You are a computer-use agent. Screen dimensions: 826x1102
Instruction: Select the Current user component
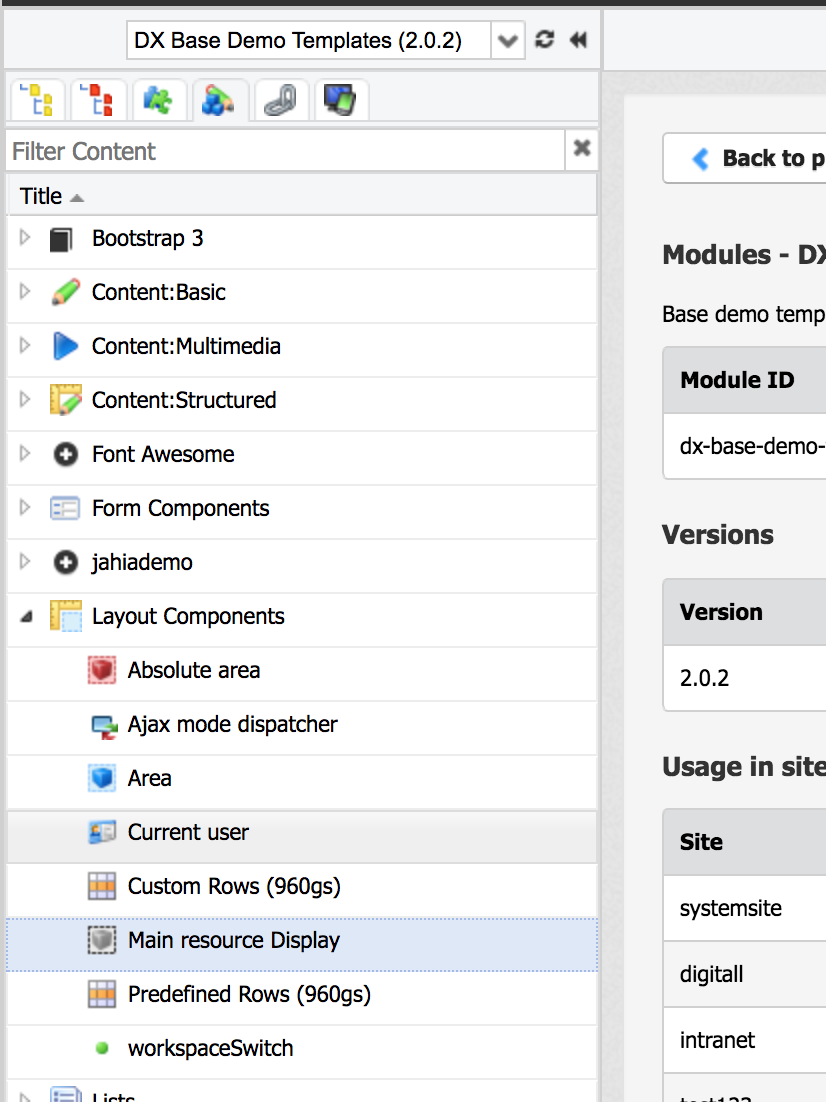186,832
